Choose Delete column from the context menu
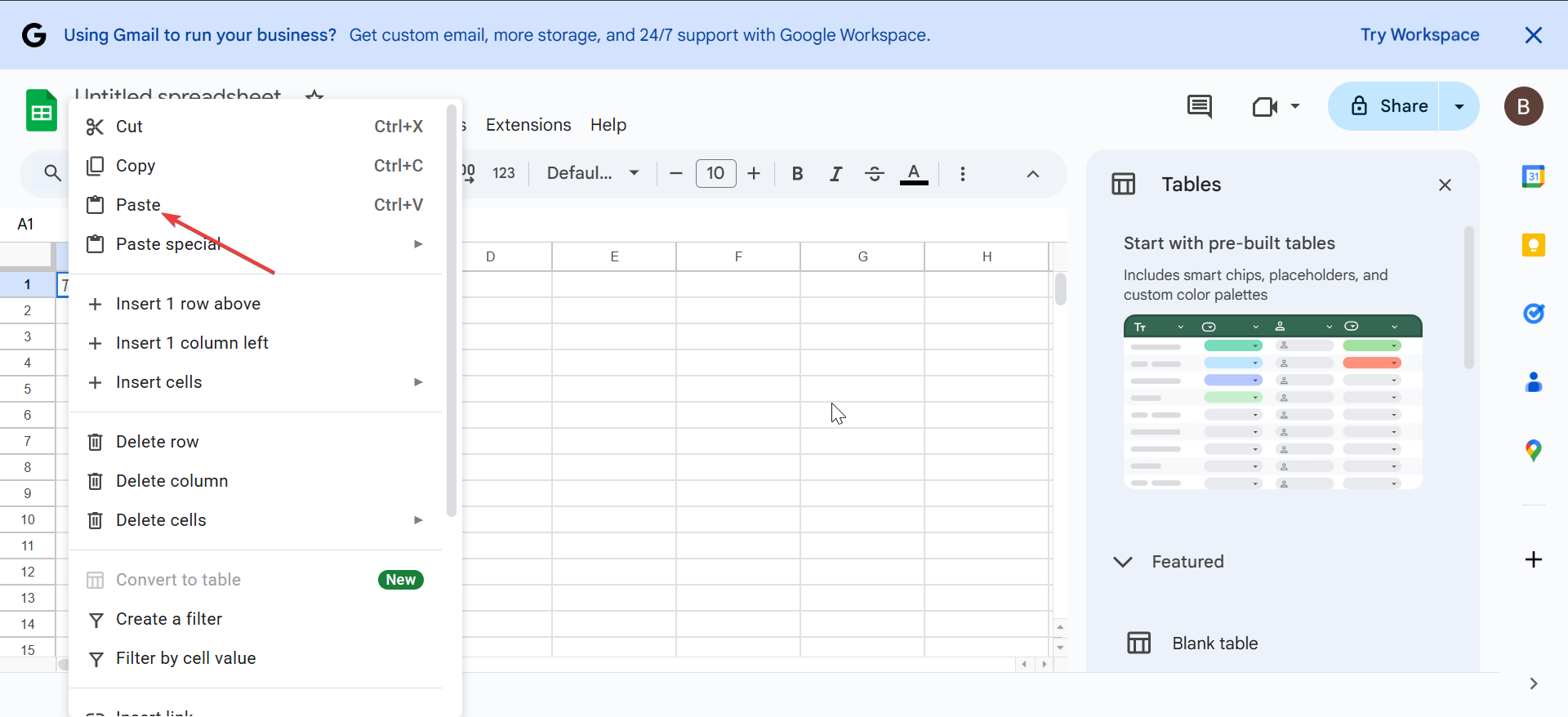This screenshot has height=717, width=1568. point(256,481)
